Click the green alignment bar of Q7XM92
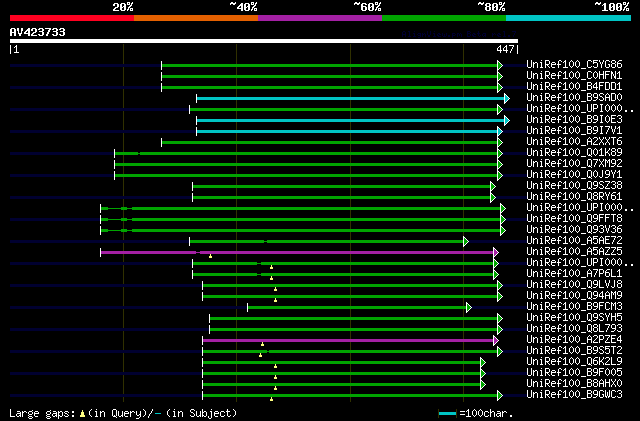The height and width of the screenshot is (421, 640). click(306, 165)
